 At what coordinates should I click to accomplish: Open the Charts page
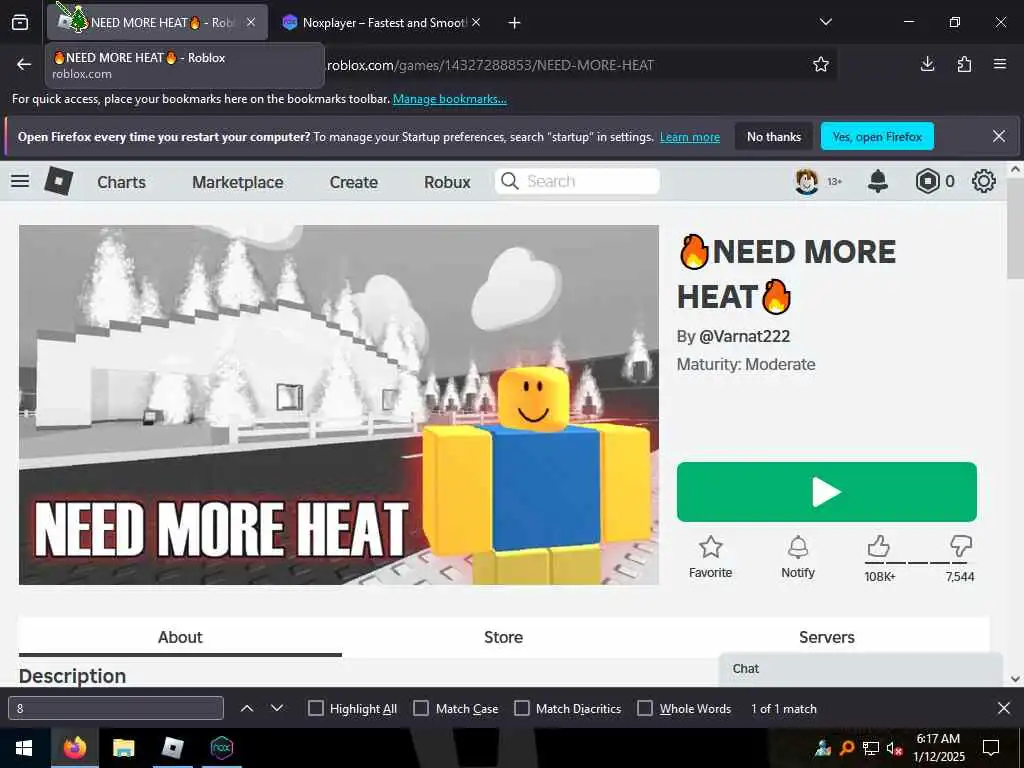[x=121, y=182]
